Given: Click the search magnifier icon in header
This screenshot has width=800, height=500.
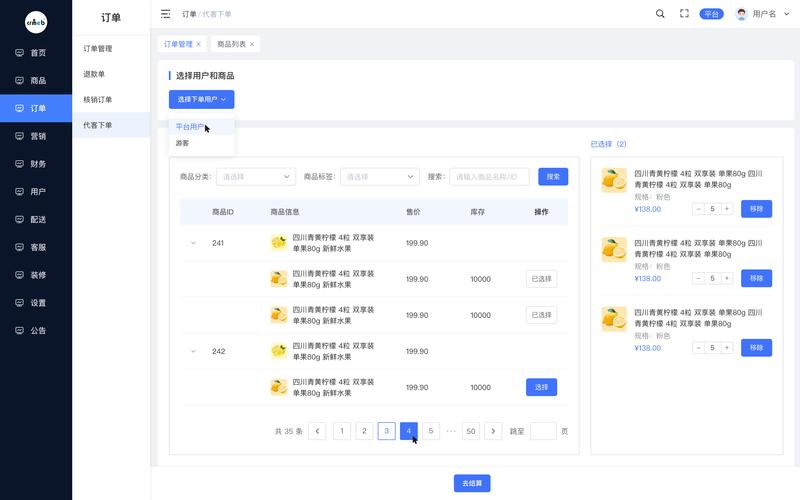Looking at the screenshot, I should click(x=660, y=14).
